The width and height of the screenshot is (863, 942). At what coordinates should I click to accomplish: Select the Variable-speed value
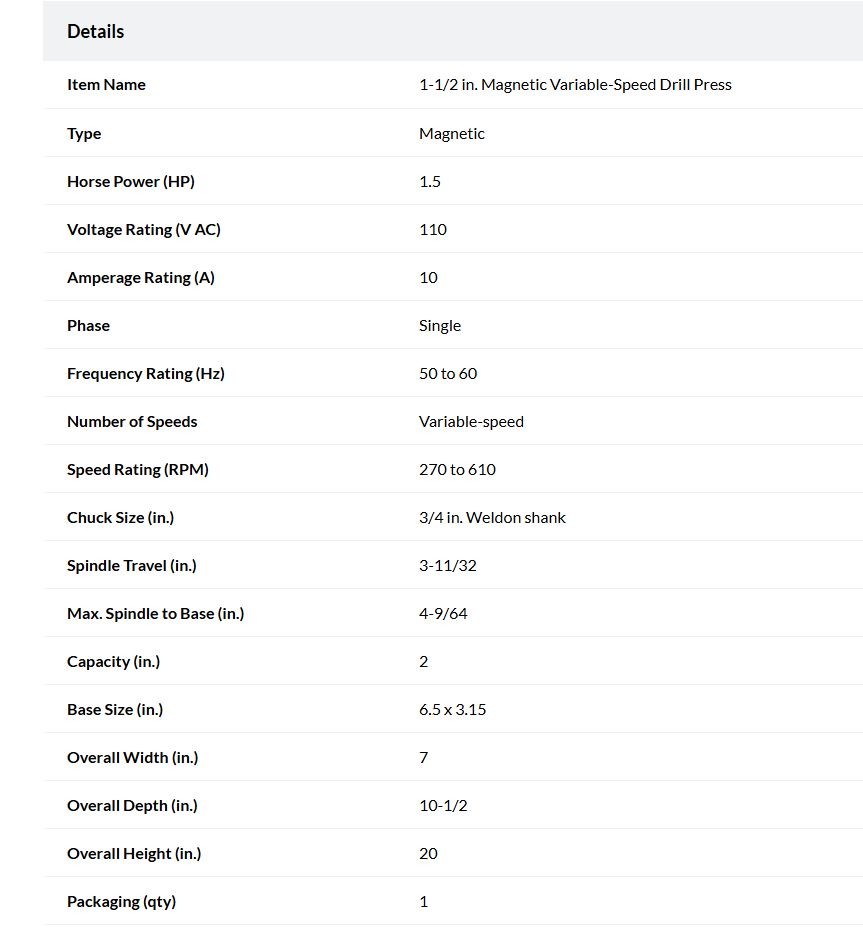click(x=471, y=422)
